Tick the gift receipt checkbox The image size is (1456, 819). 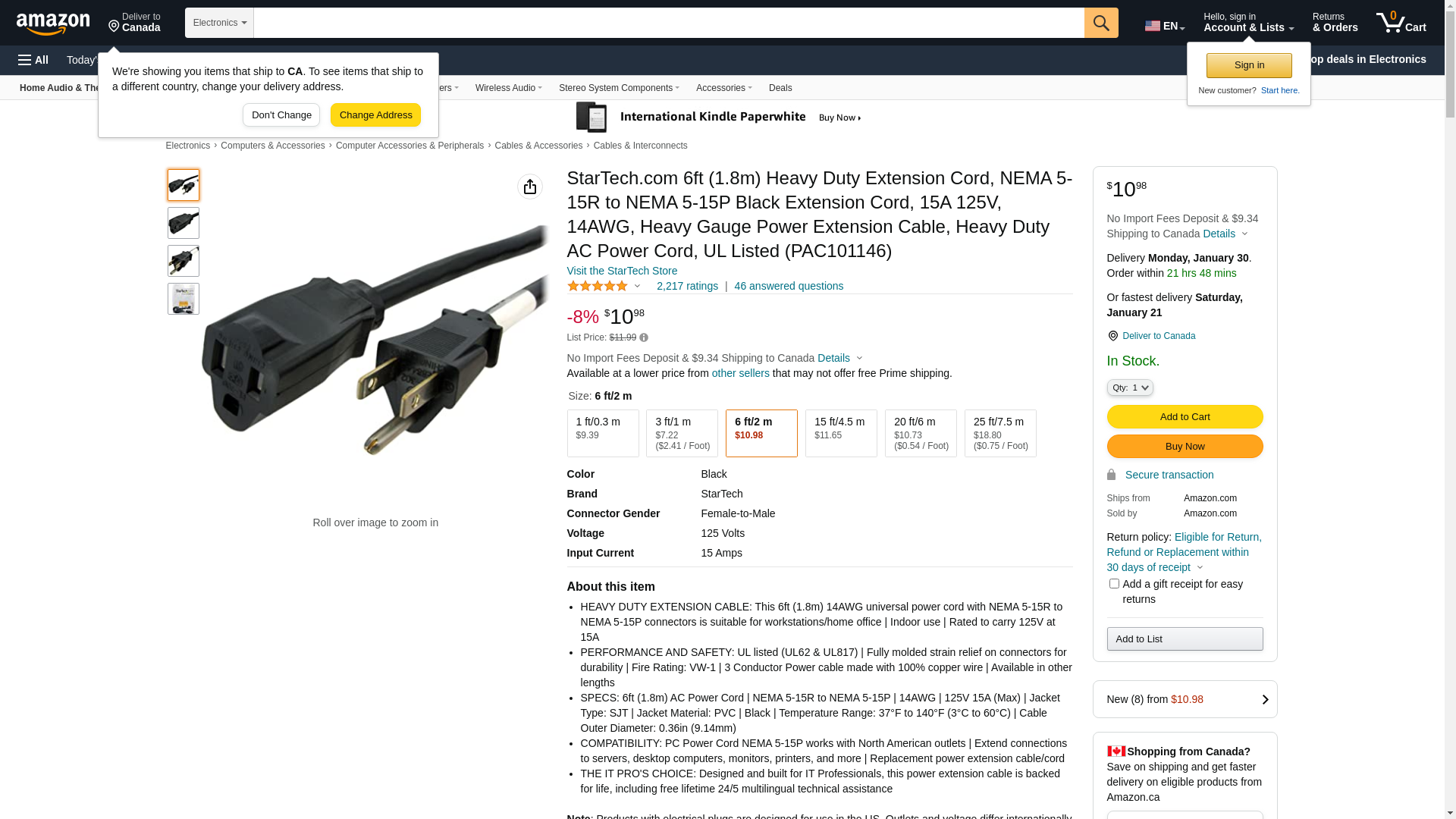[x=1114, y=584]
